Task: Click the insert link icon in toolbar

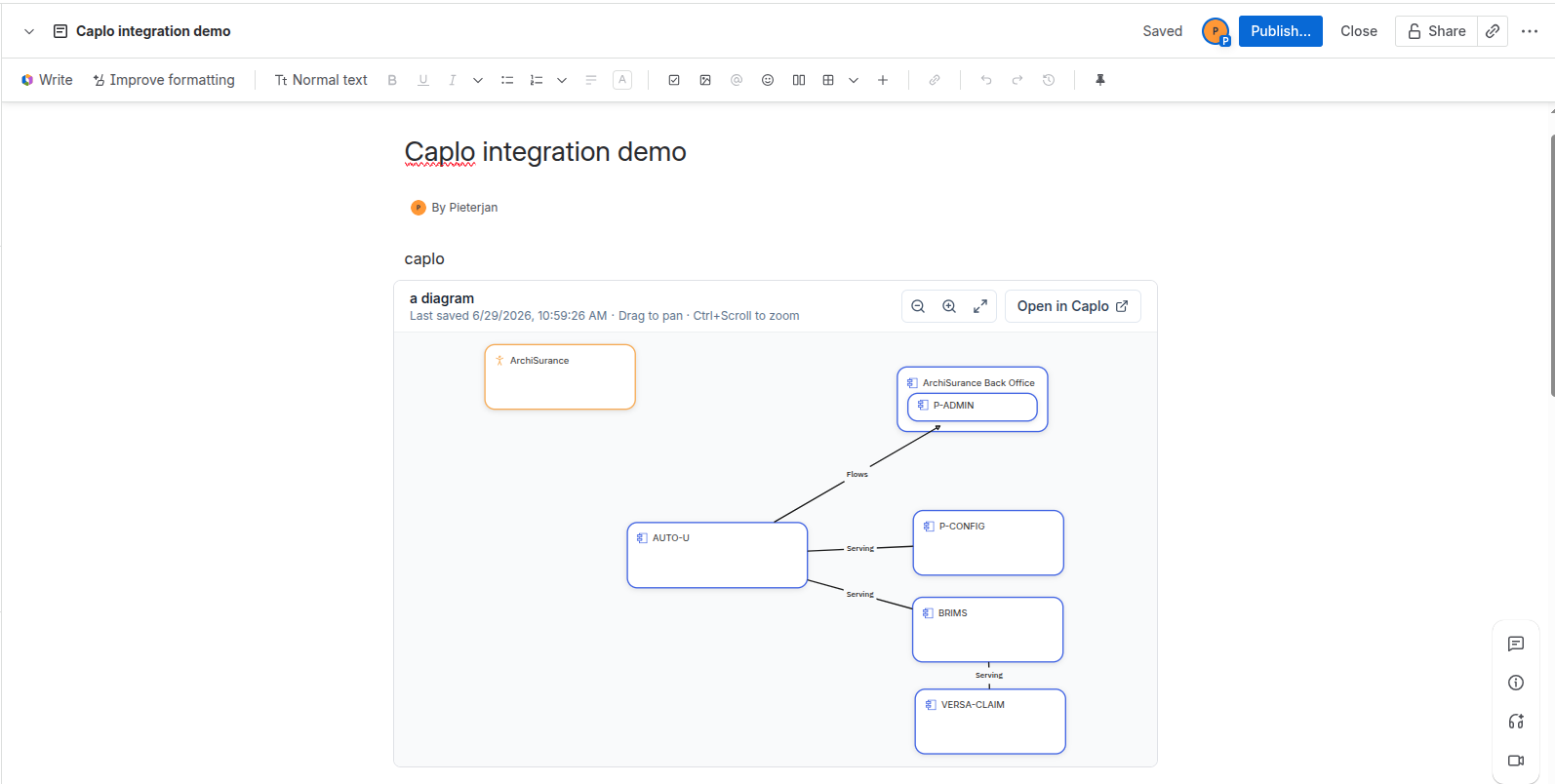Action: [935, 80]
